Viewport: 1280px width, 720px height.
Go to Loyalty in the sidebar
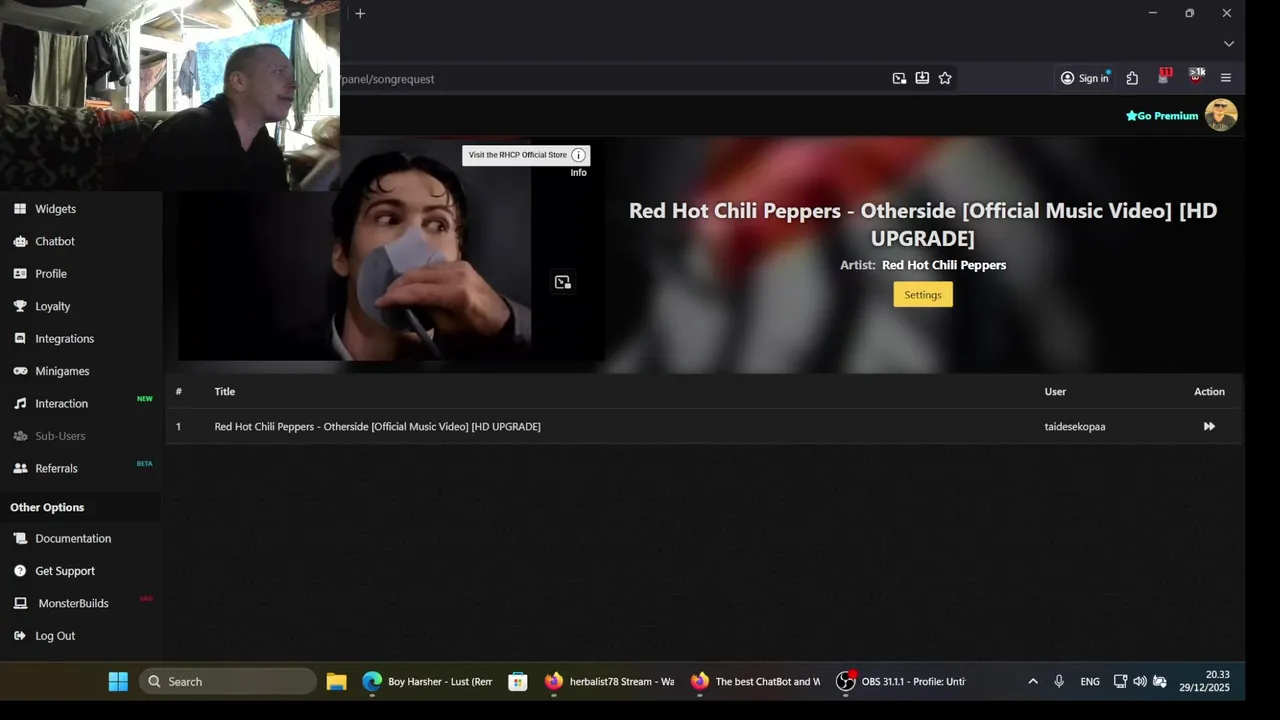pos(52,306)
